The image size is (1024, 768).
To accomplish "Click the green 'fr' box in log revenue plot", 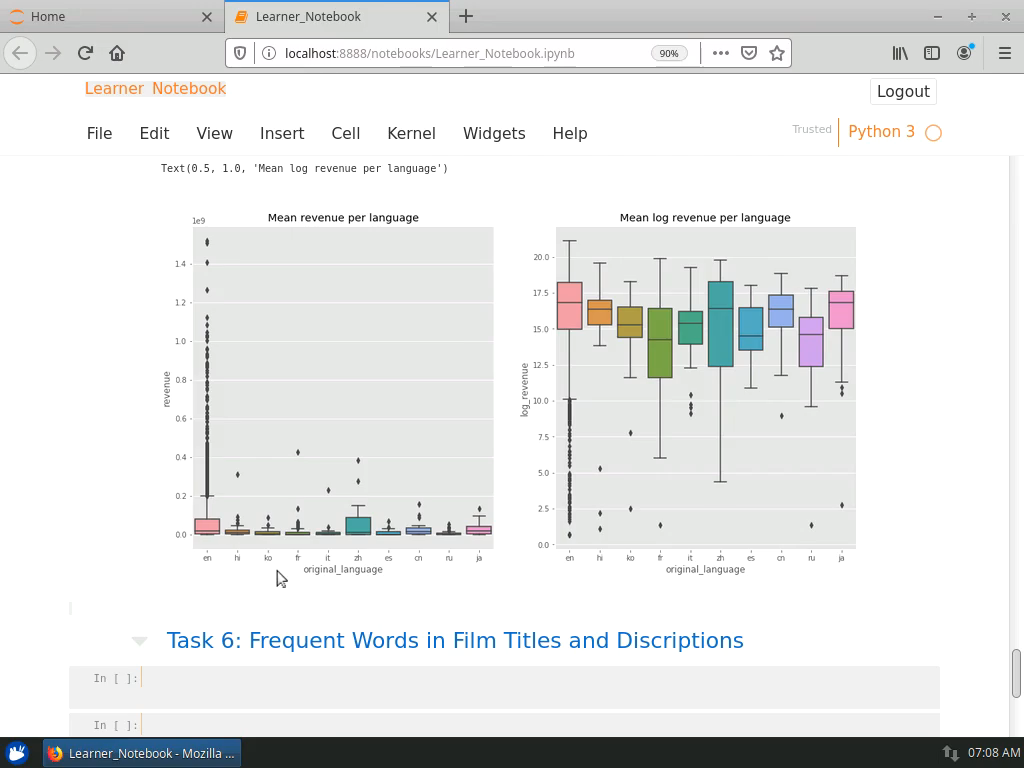I will (x=660, y=343).
